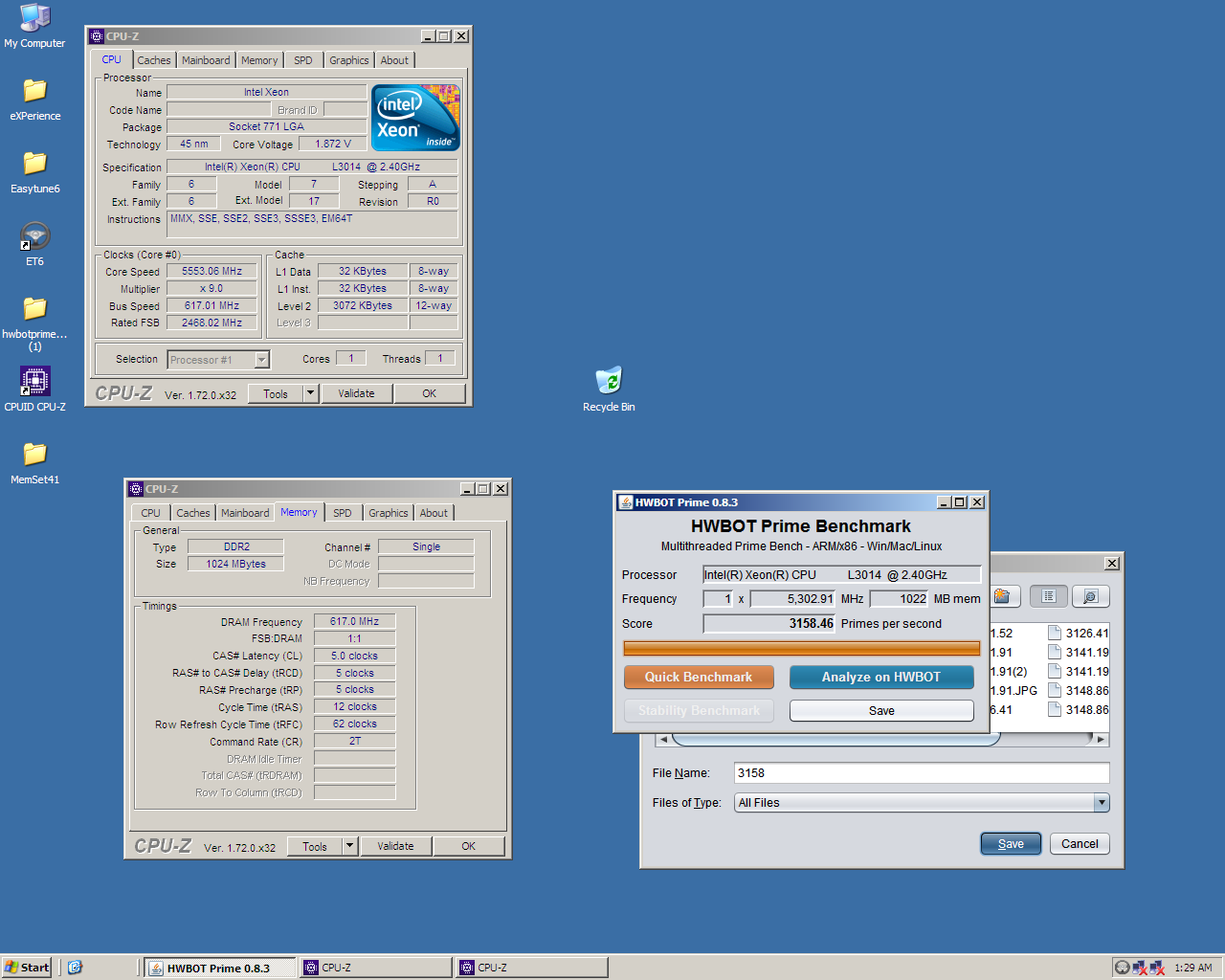Switch to Mainboard tab in upper CPU-Z window
This screenshot has width=1225, height=980.
[206, 60]
